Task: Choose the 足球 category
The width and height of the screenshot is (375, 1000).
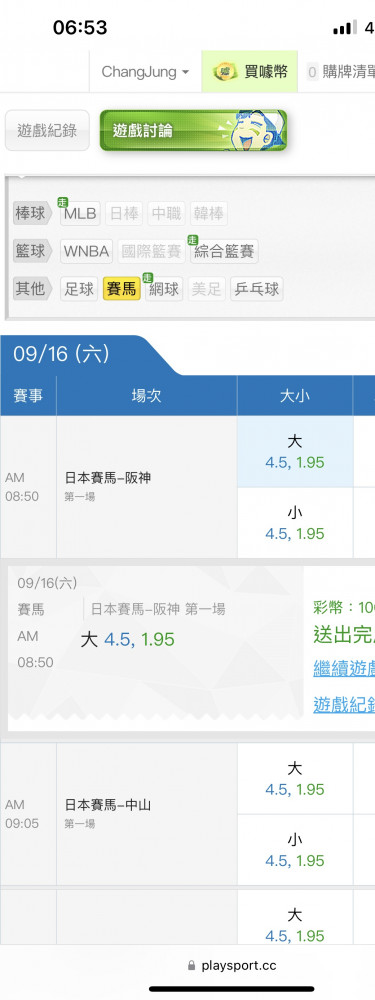Action: [79, 289]
